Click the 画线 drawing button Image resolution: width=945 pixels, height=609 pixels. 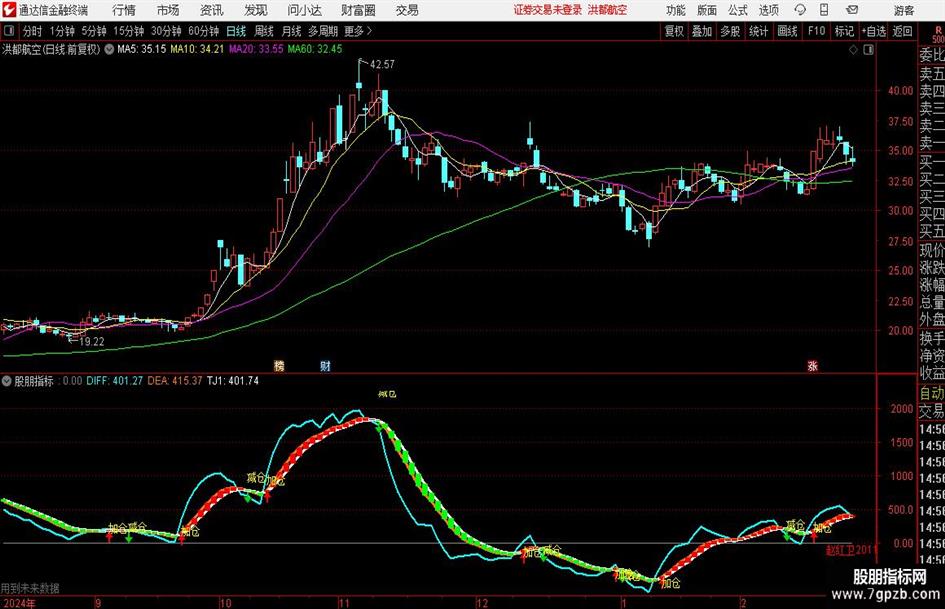click(788, 31)
